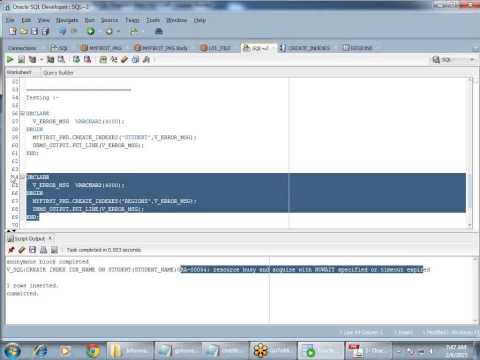
Task: Open the File menu
Action: pyautogui.click(x=10, y=20)
